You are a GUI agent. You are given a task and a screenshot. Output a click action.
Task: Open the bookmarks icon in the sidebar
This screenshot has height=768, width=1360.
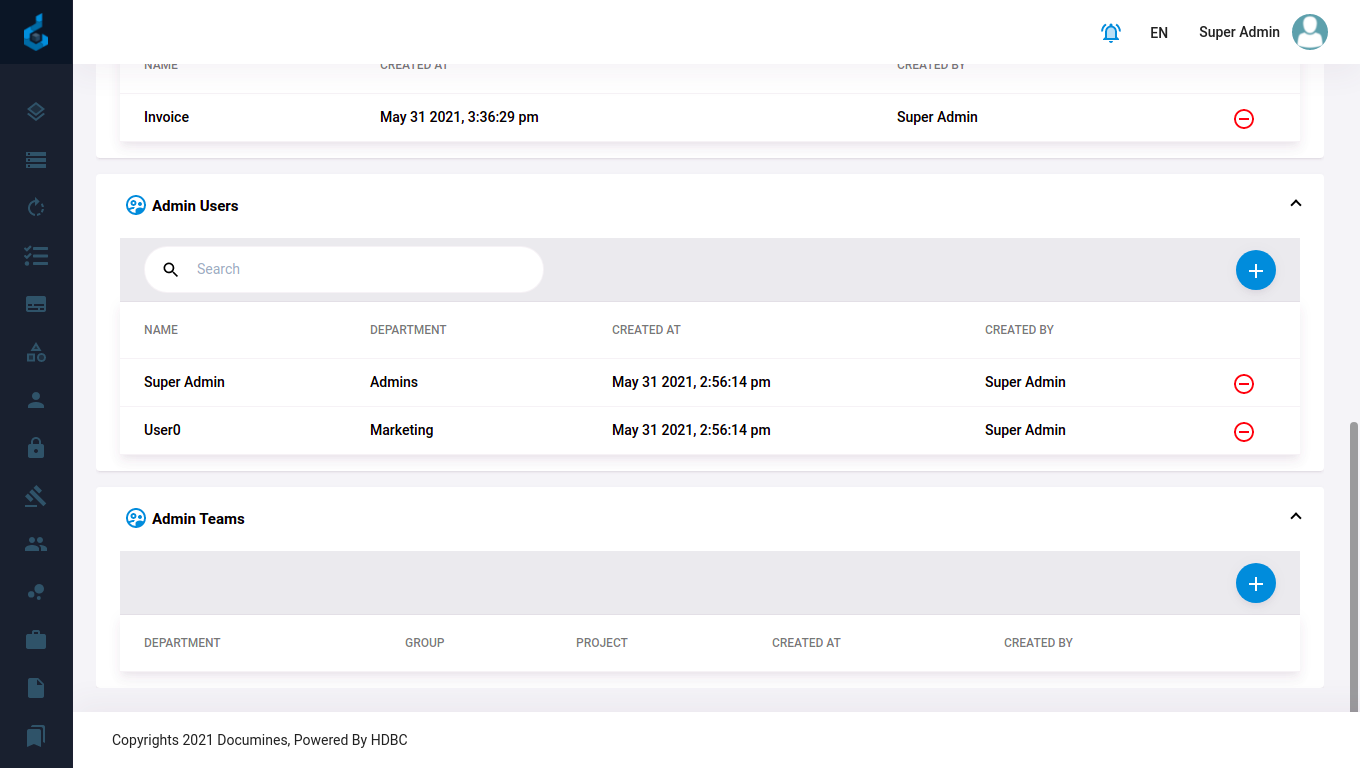point(36,736)
